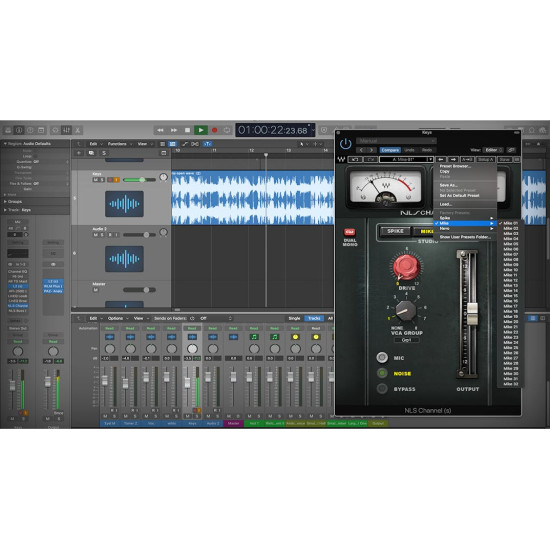Mute the Keys track in the track header
This screenshot has width=550, height=550.
[x=95, y=180]
